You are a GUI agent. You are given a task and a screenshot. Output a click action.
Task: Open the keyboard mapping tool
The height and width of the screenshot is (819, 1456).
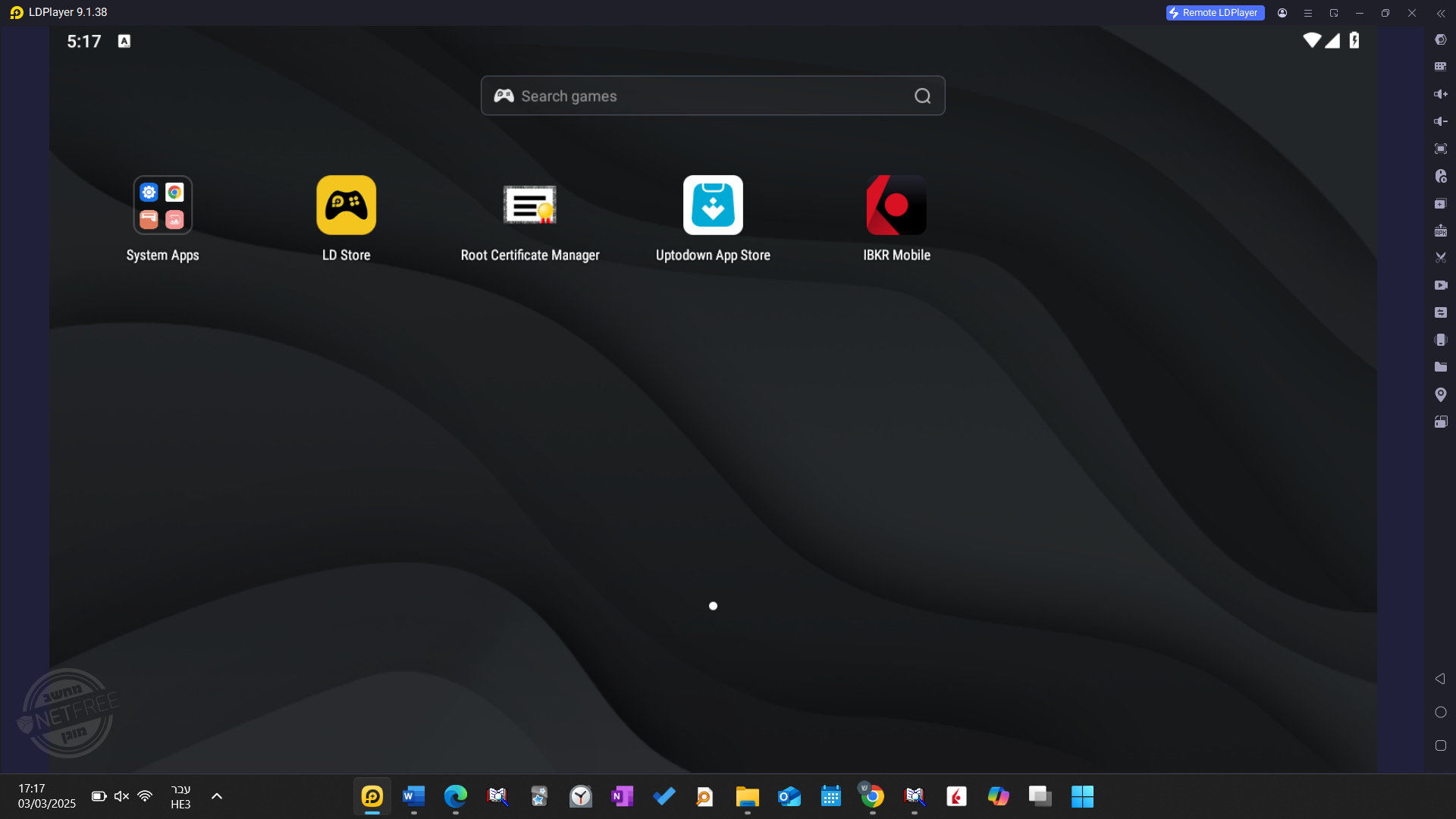coord(1441,67)
